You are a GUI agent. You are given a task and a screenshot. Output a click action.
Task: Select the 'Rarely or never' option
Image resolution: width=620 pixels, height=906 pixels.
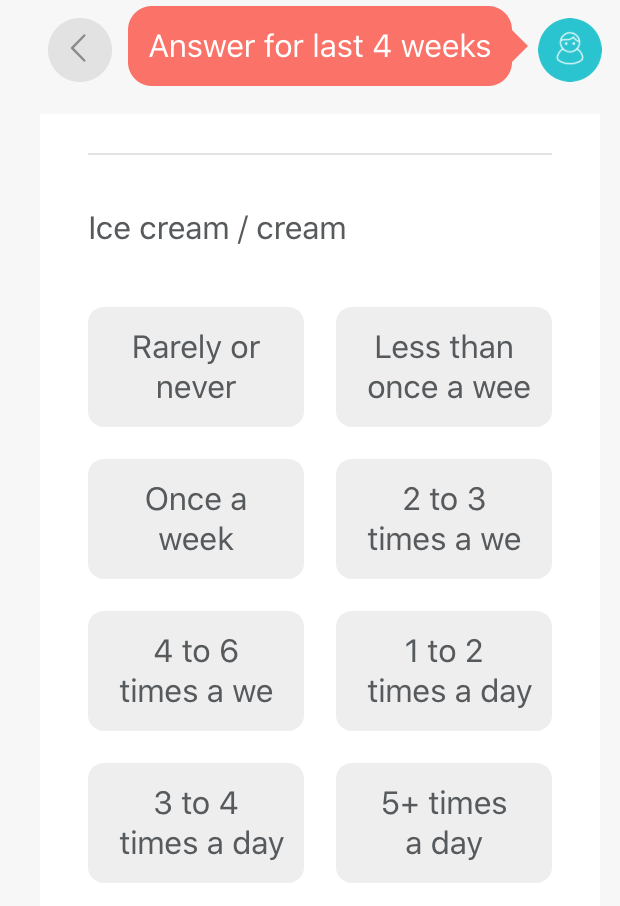196,367
